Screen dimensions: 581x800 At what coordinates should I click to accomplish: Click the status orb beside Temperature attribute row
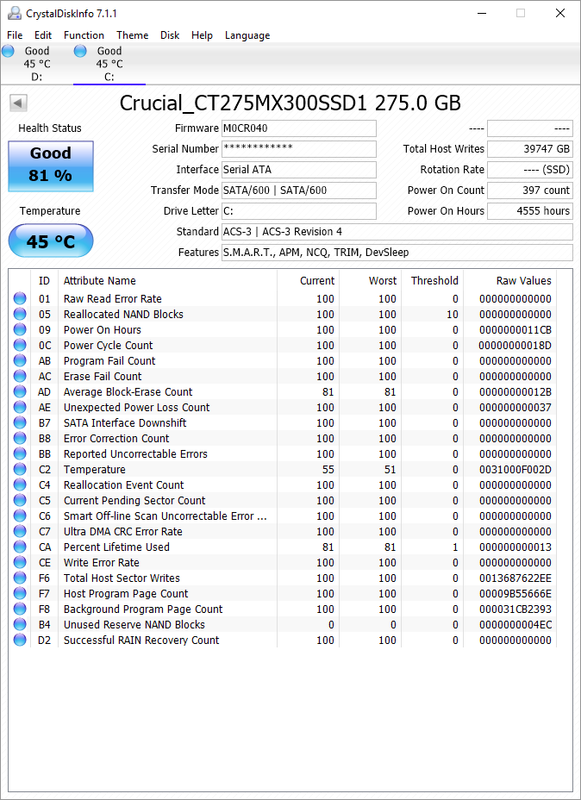pyautogui.click(x=20, y=469)
